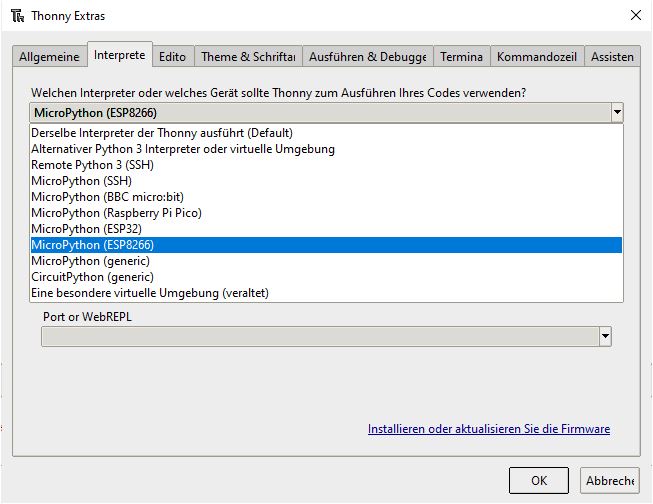Viewport: 653px width, 504px height.
Task: Select the Assistent tab
Action: [x=612, y=56]
